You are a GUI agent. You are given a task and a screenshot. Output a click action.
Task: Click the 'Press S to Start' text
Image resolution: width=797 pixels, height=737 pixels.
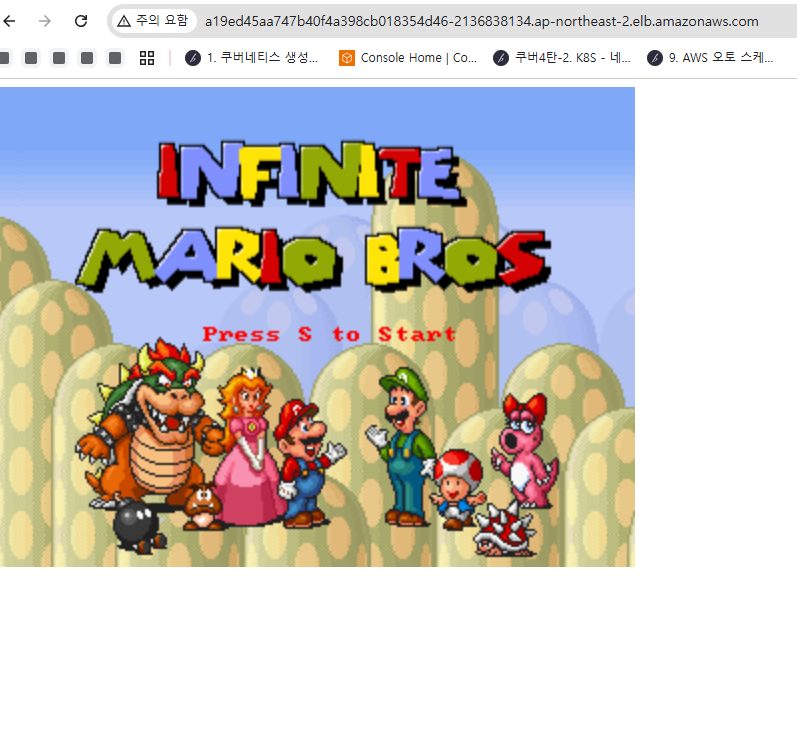(329, 334)
